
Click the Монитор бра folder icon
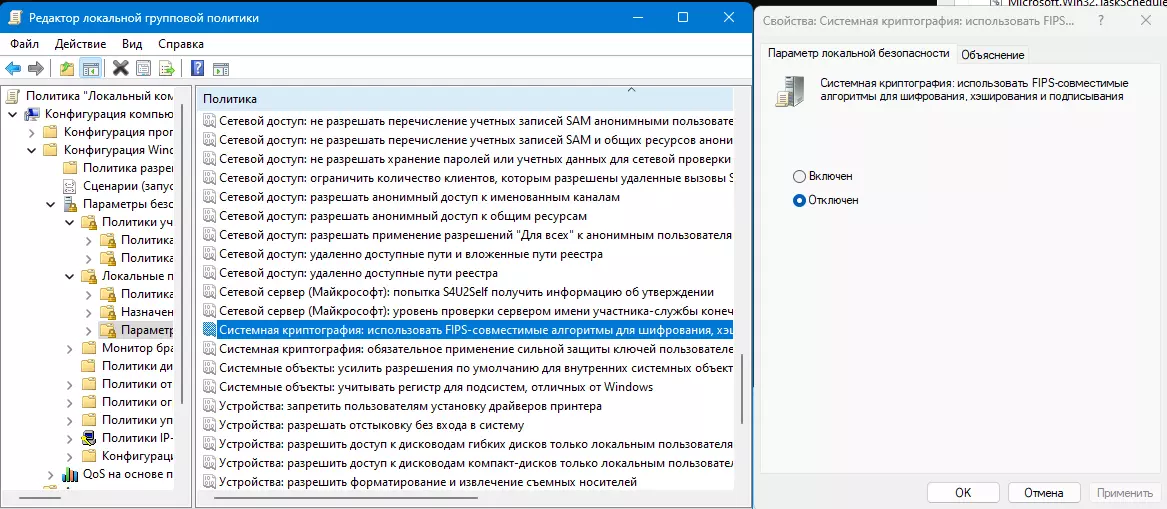point(89,348)
